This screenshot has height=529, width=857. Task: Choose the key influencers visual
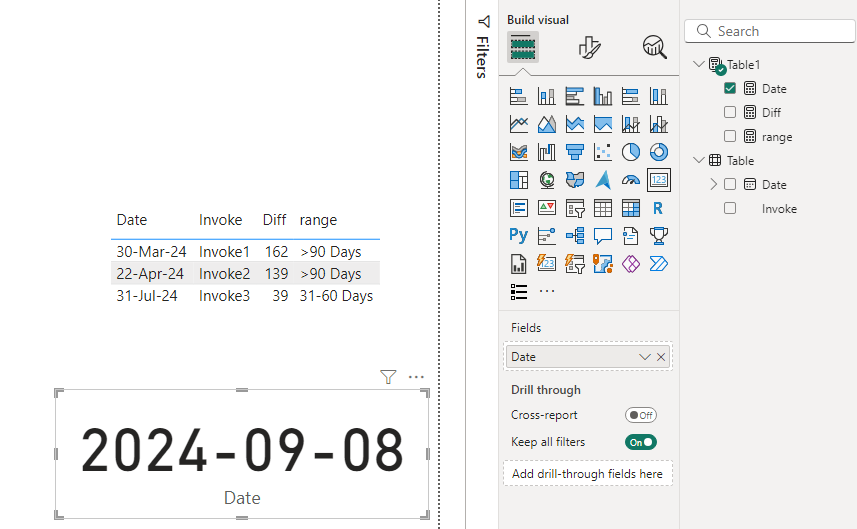(547, 236)
